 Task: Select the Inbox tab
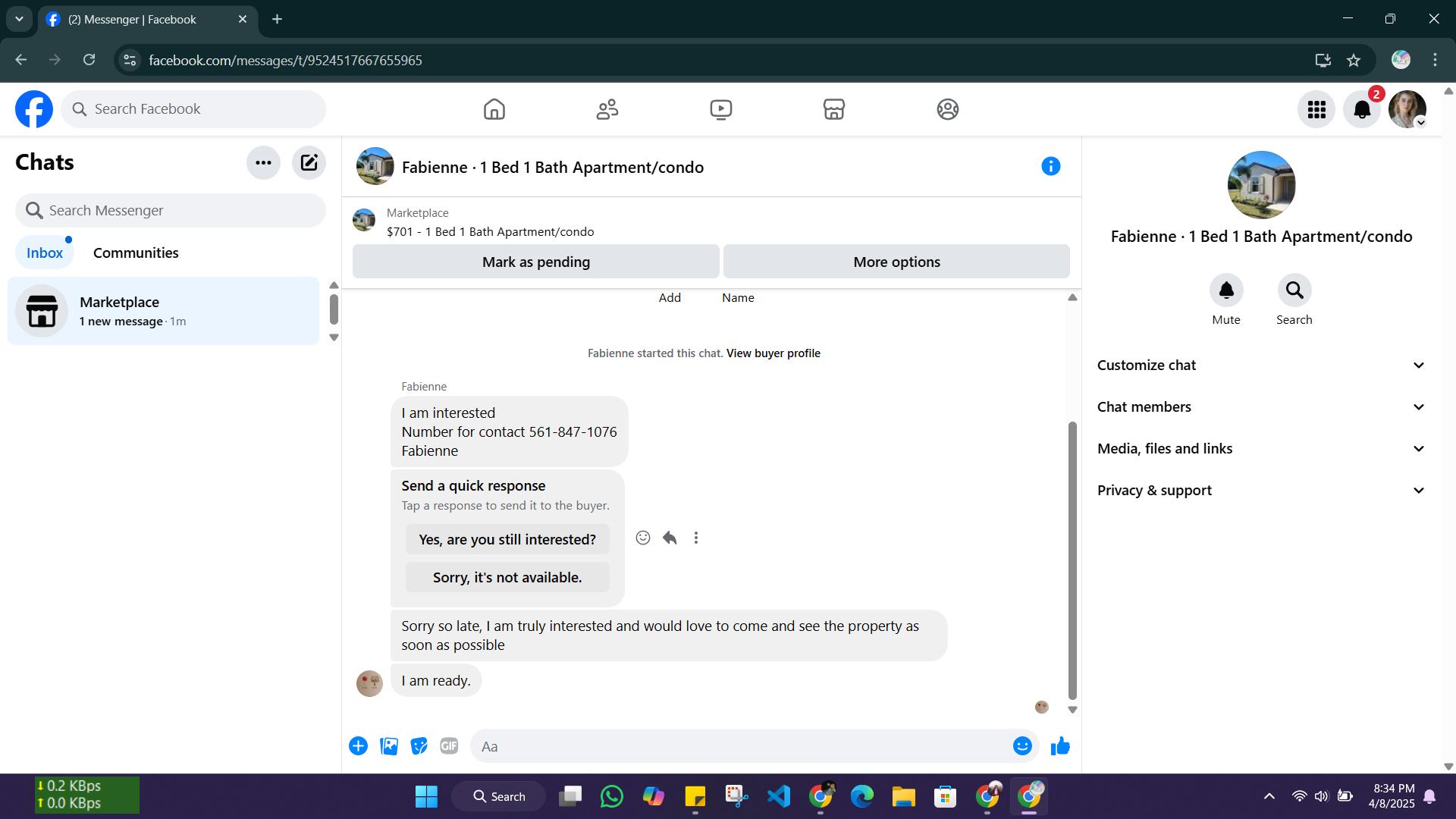45,253
